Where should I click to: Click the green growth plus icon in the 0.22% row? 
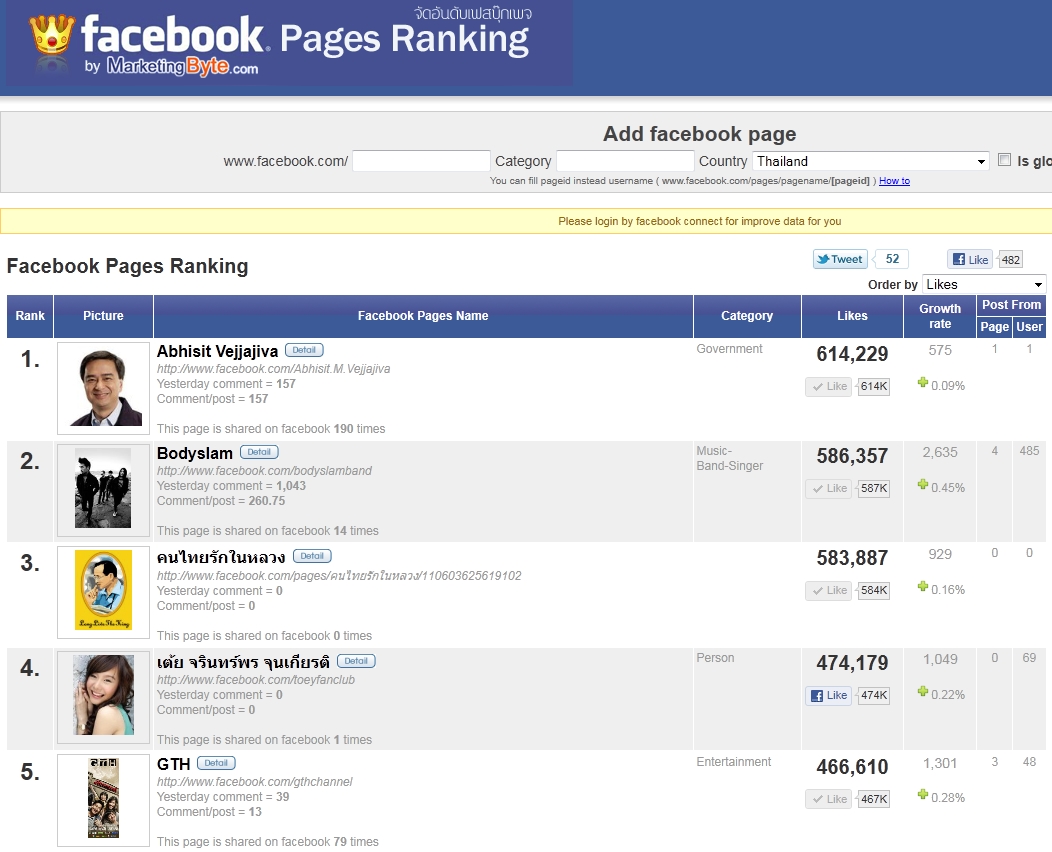[x=923, y=691]
